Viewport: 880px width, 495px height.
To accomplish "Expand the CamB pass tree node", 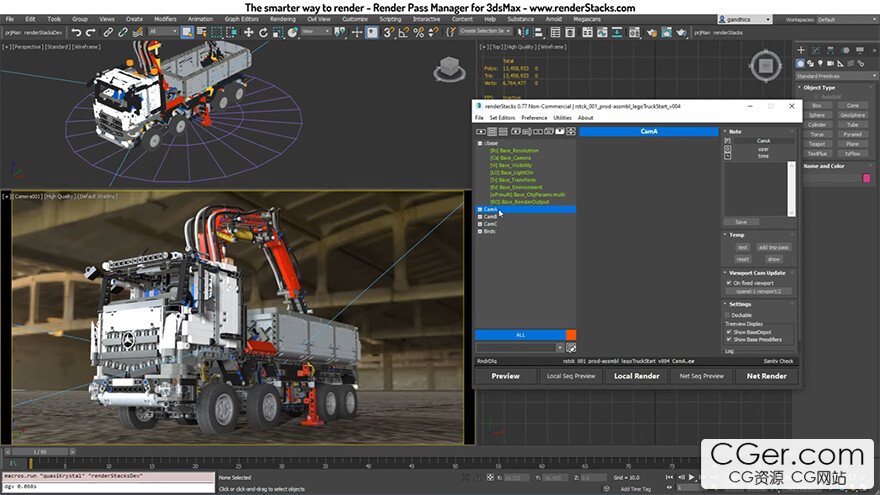I will (x=480, y=217).
